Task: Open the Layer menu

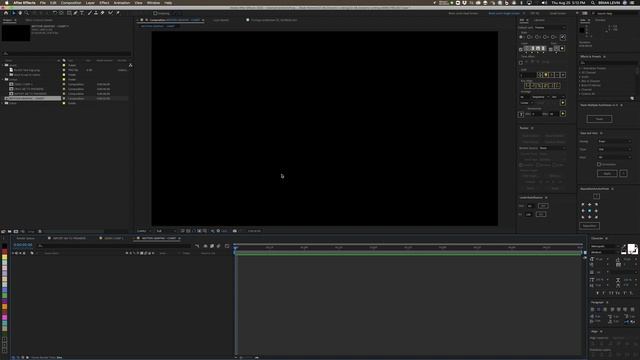Action: point(90,3)
